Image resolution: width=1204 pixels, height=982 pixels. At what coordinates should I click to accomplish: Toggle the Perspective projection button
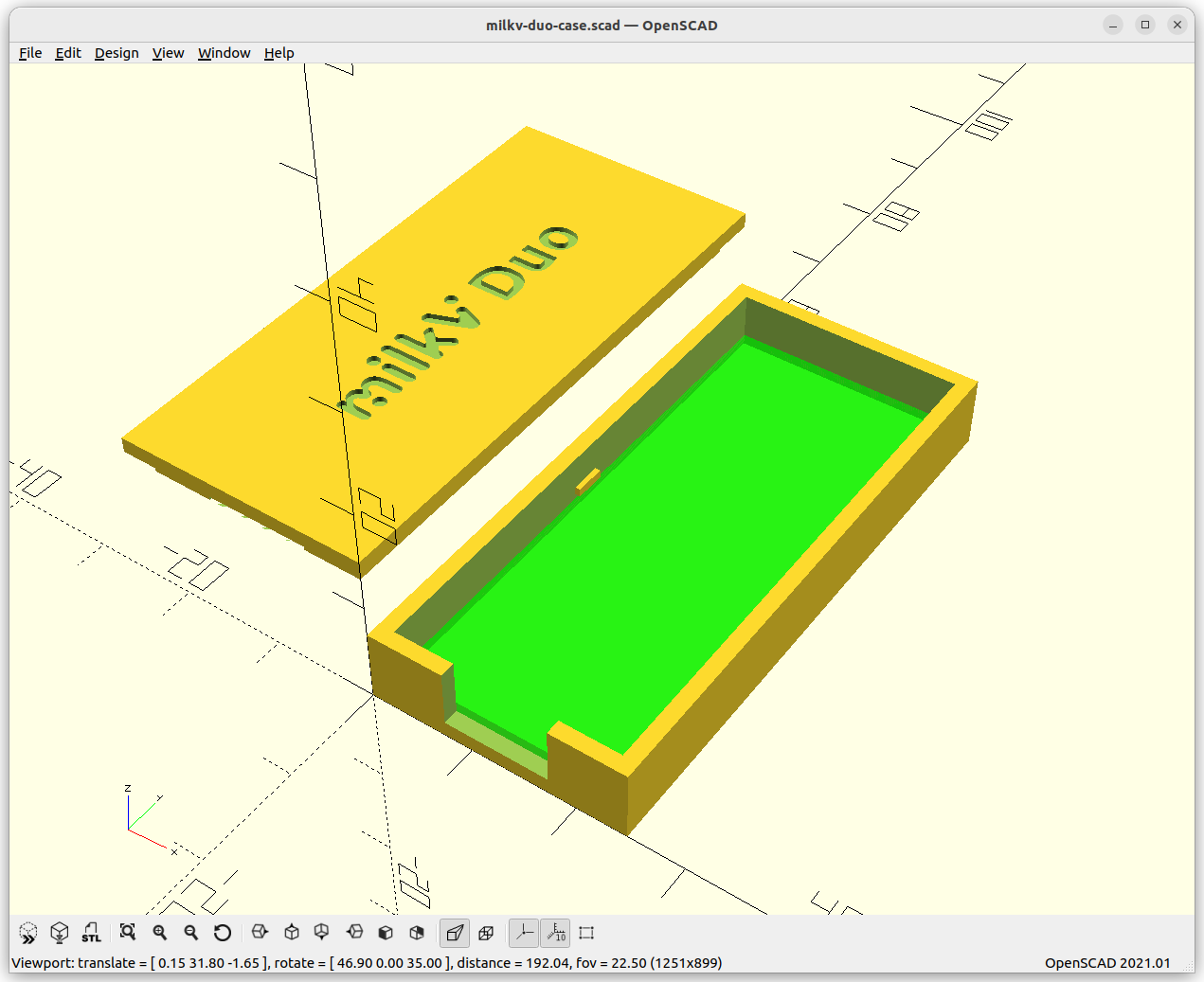pos(455,933)
